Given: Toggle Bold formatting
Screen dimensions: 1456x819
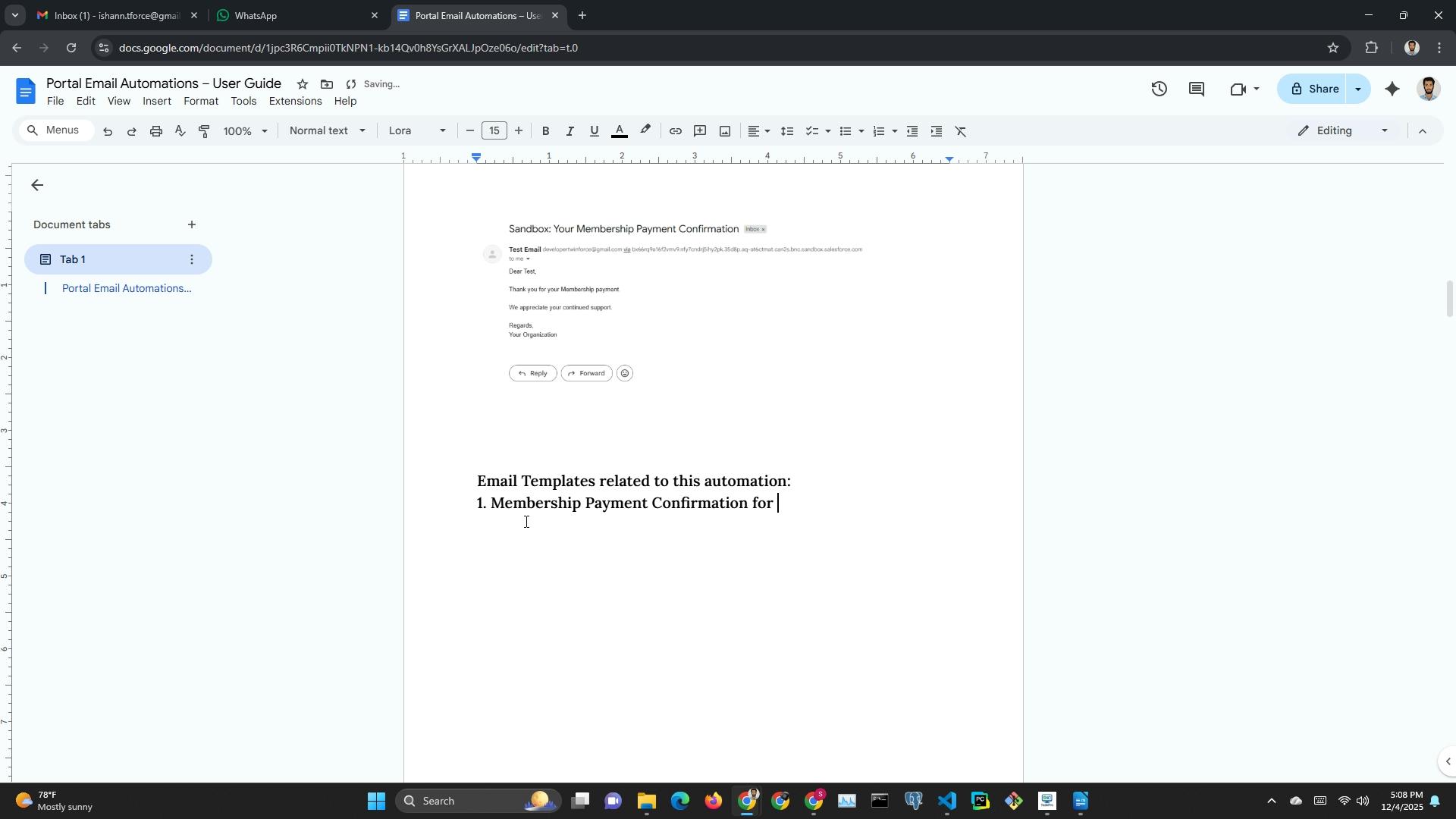Looking at the screenshot, I should click(x=545, y=131).
